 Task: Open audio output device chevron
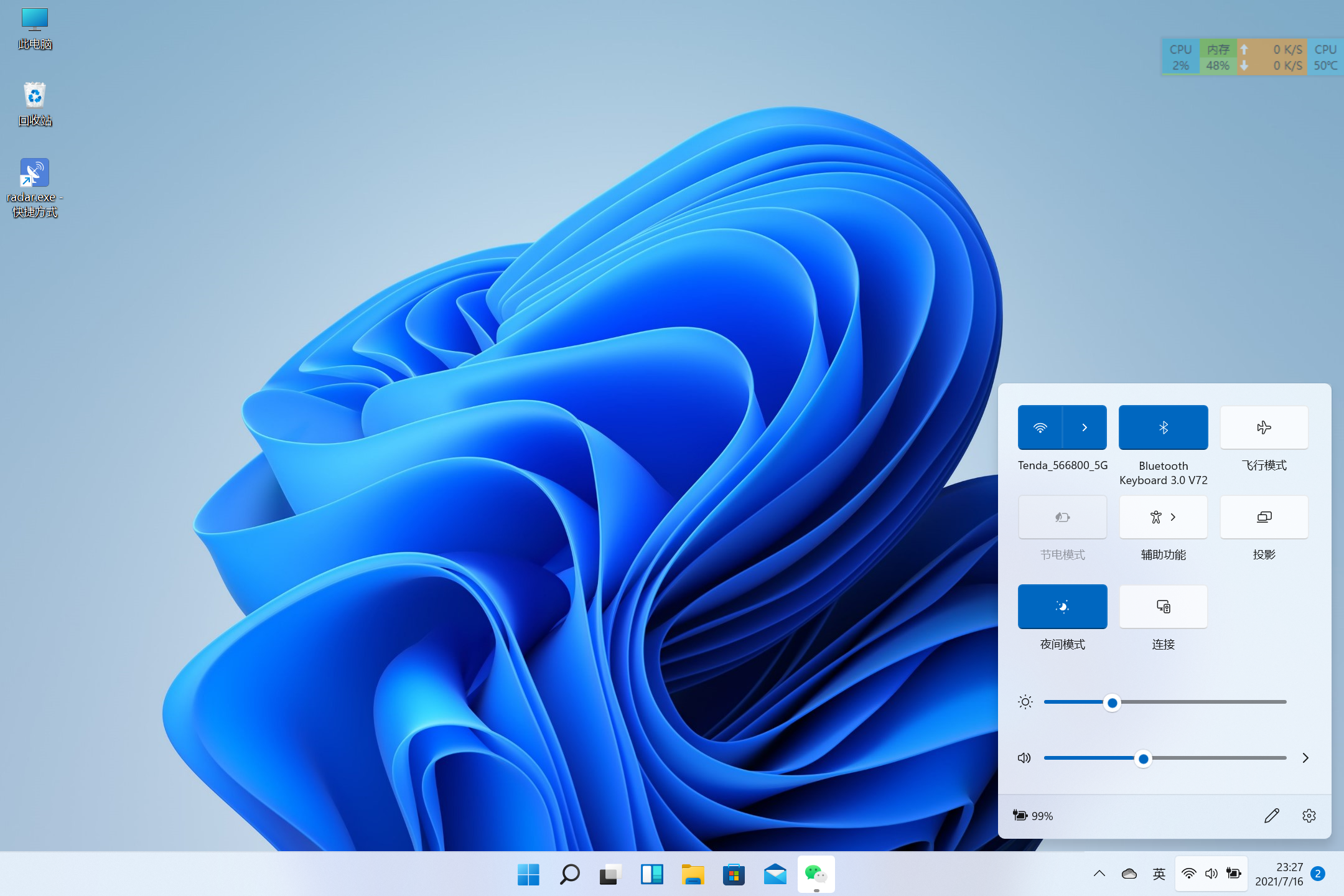pyautogui.click(x=1305, y=758)
